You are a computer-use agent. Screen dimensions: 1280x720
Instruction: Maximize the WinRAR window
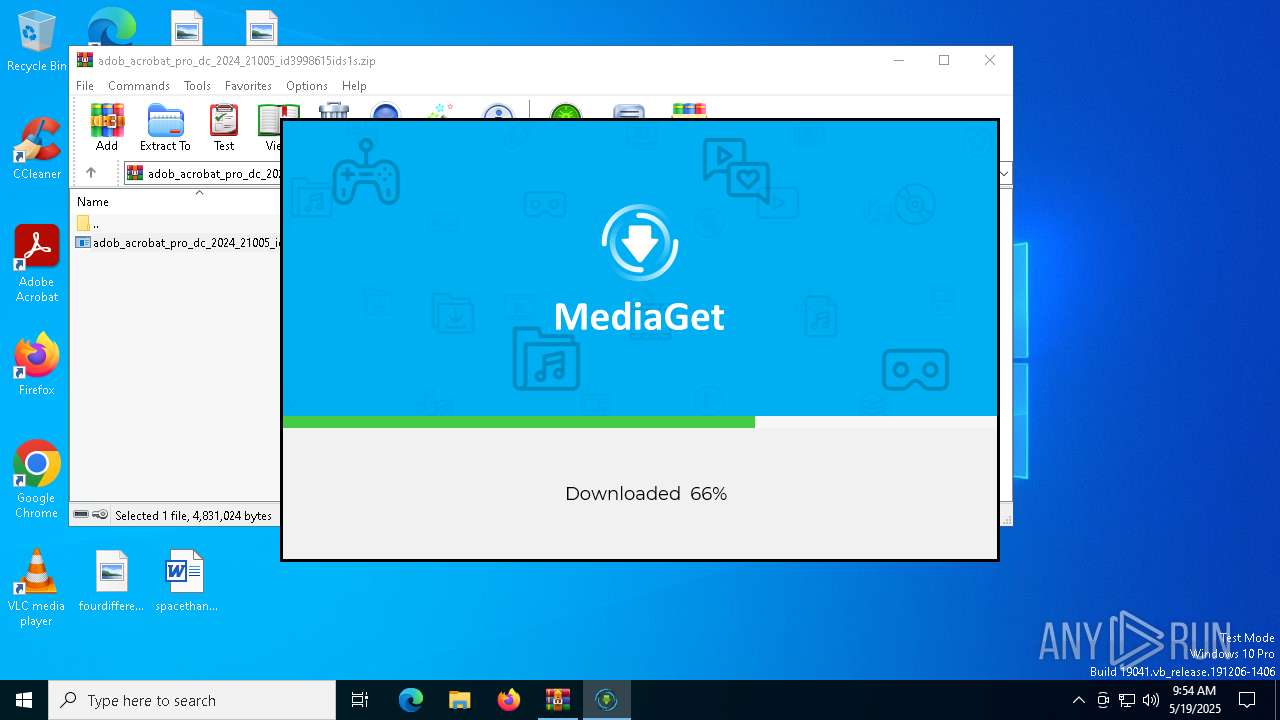[944, 60]
